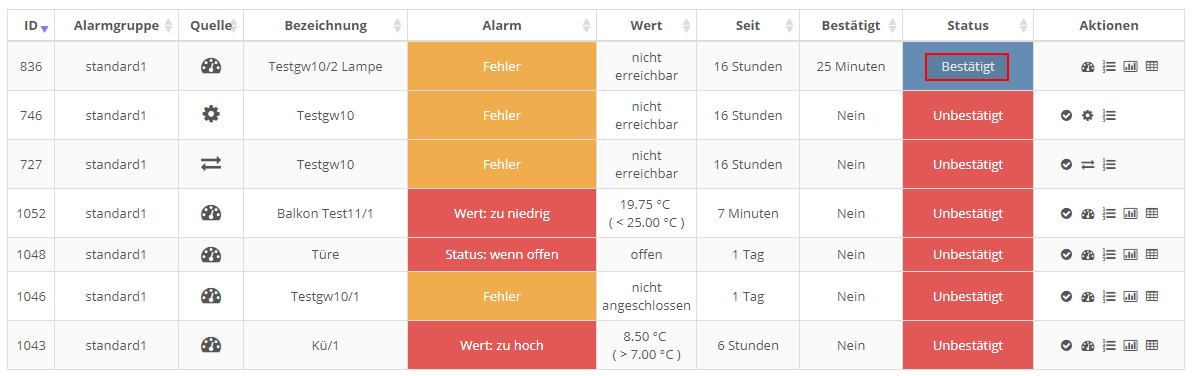Select the Balkon Test11/1 designation cell
The width and height of the screenshot is (1192, 376).
[325, 213]
